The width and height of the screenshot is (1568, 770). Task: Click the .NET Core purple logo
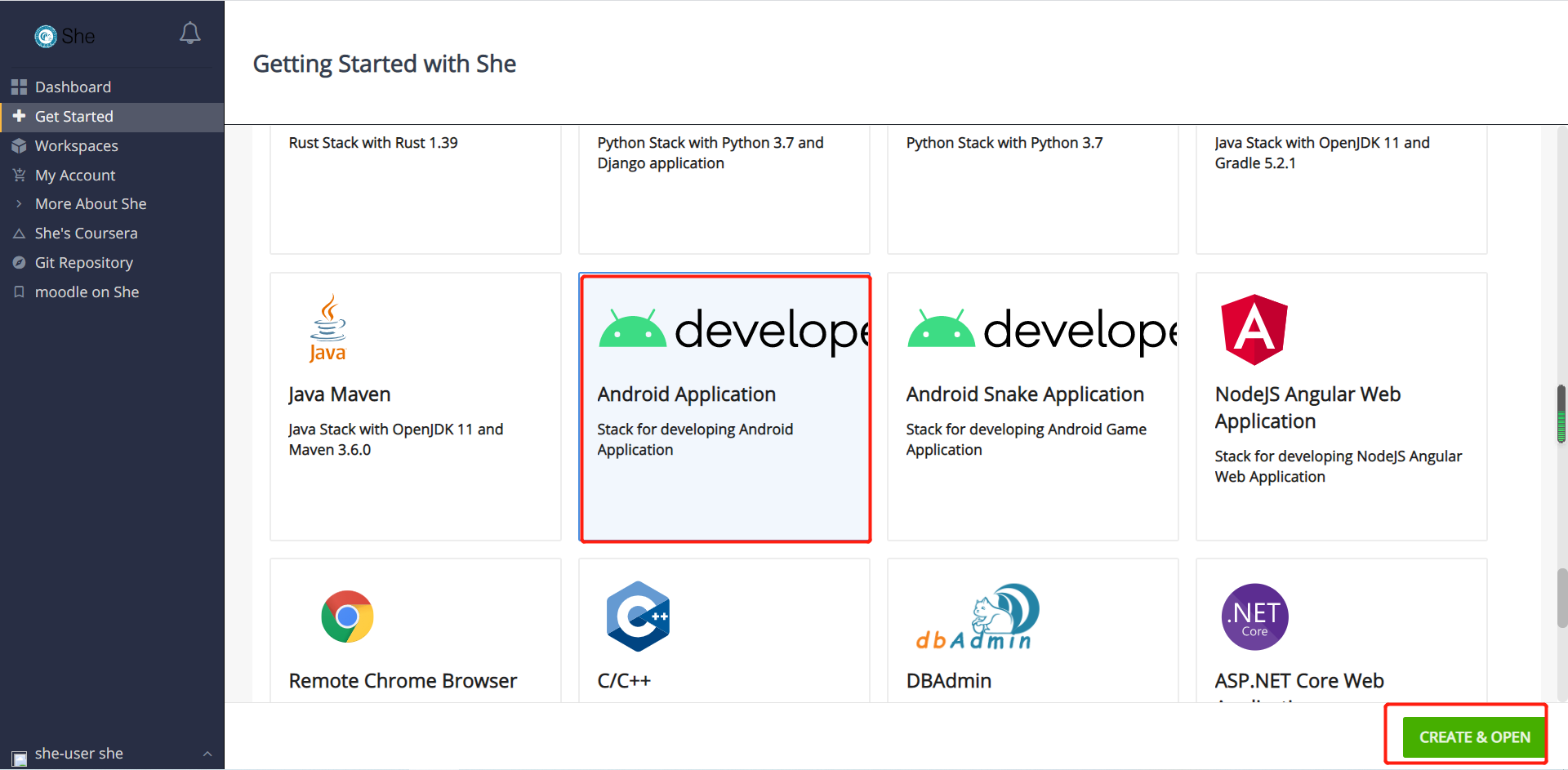point(1254,616)
